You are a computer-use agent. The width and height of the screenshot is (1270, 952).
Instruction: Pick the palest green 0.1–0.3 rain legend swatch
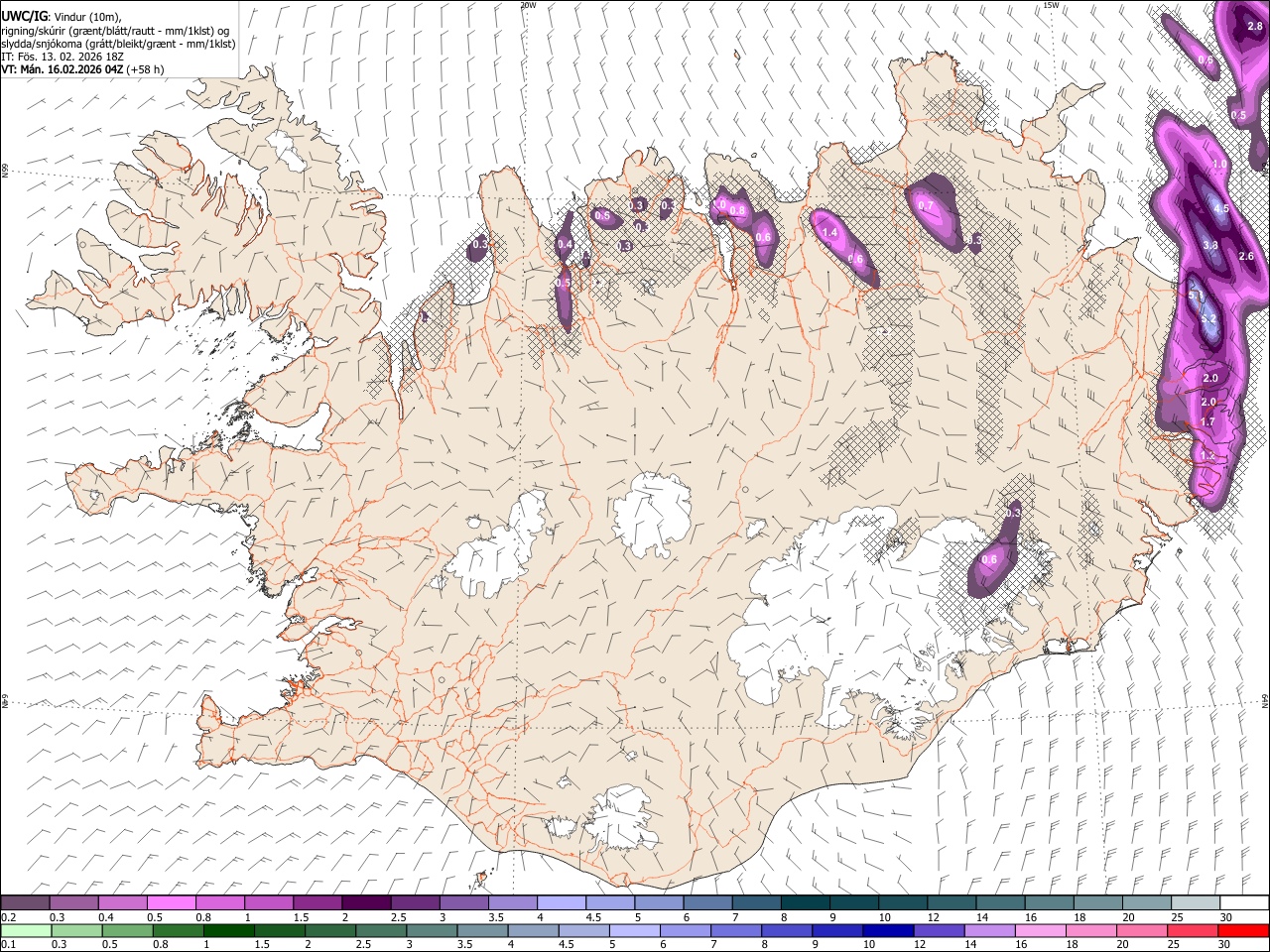point(25,930)
